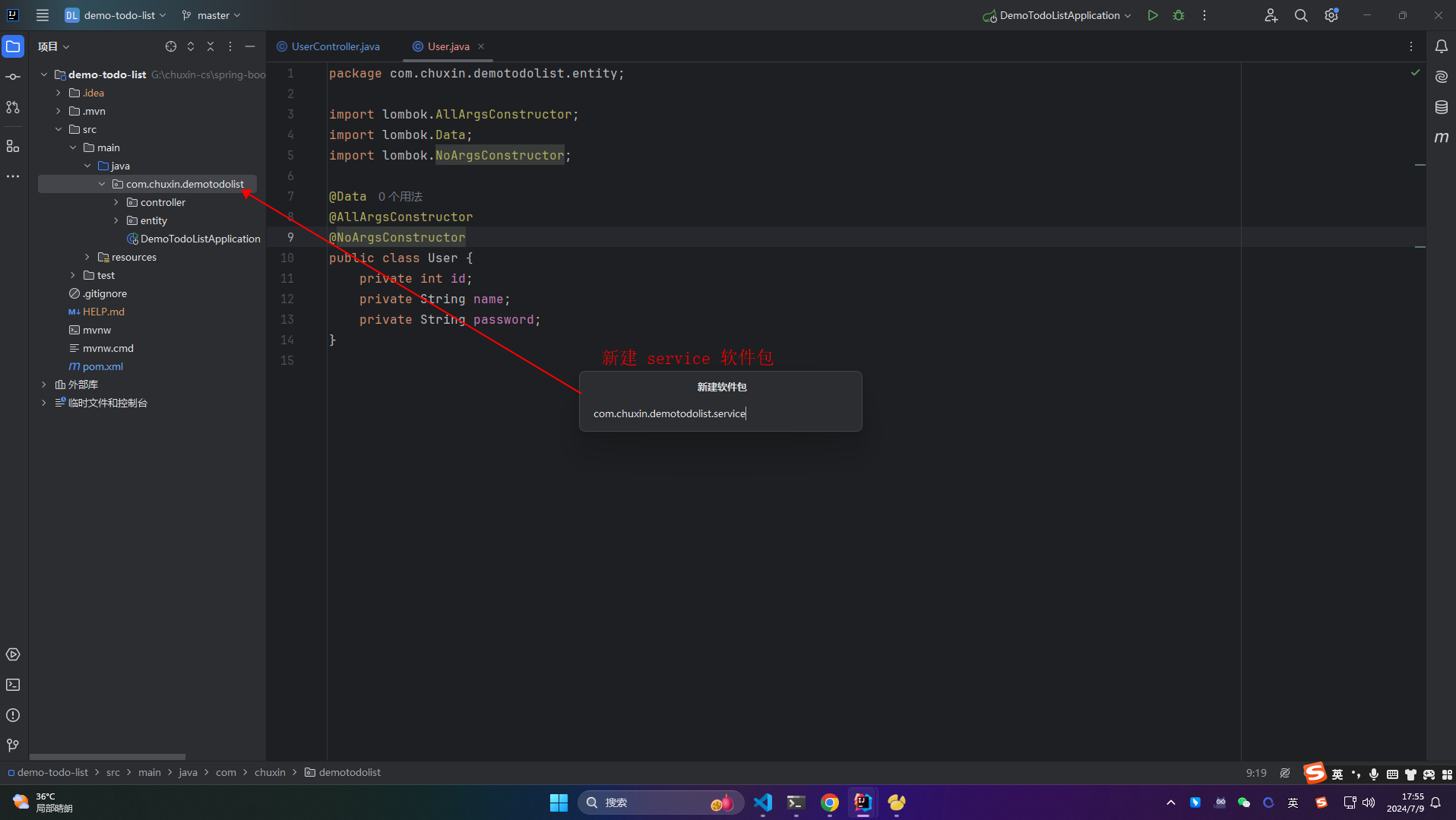The height and width of the screenshot is (820, 1456).
Task: Switch to UserController.java tab
Action: (328, 46)
